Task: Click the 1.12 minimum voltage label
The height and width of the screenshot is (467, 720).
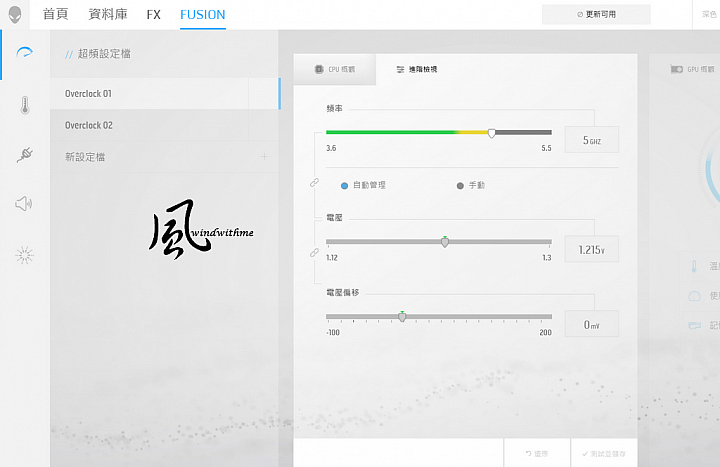Action: tap(332, 258)
